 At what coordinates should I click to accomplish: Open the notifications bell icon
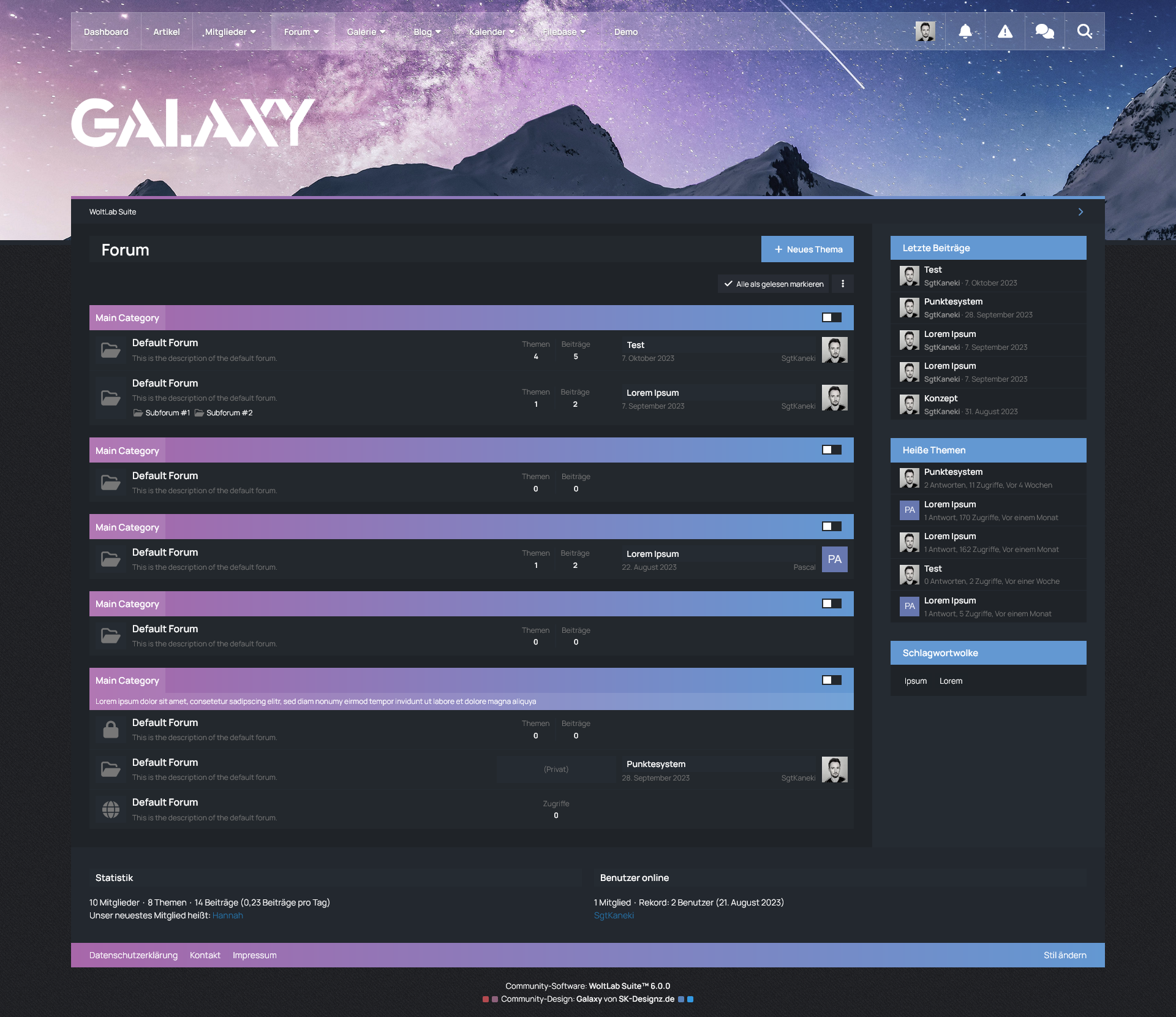[965, 31]
